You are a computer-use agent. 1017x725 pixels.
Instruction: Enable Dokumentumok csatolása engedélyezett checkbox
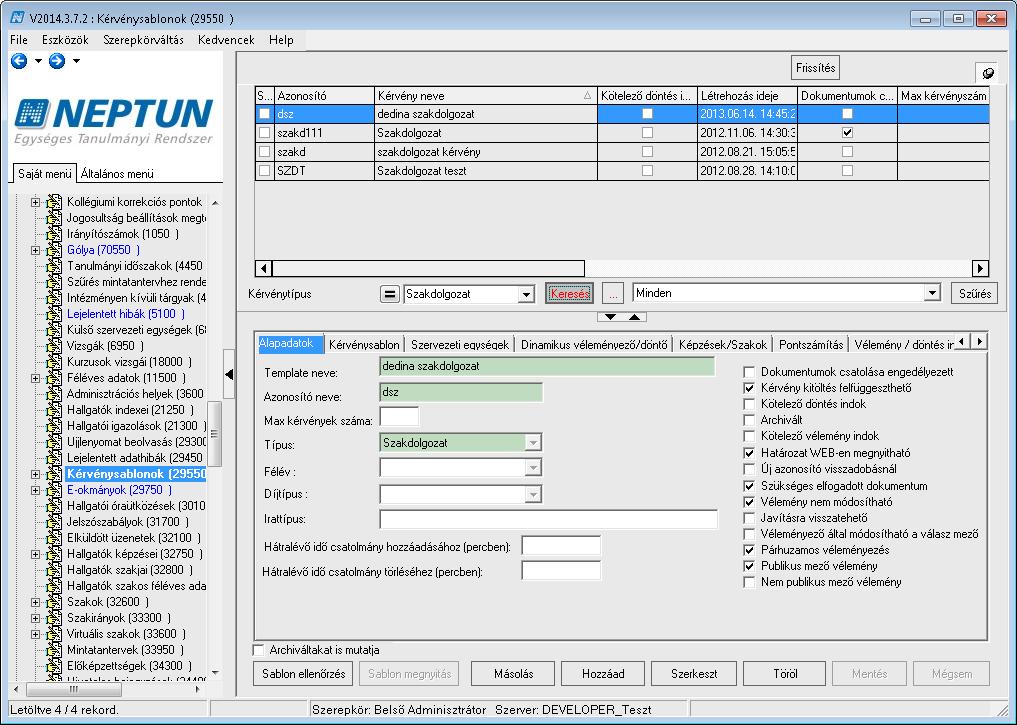749,372
